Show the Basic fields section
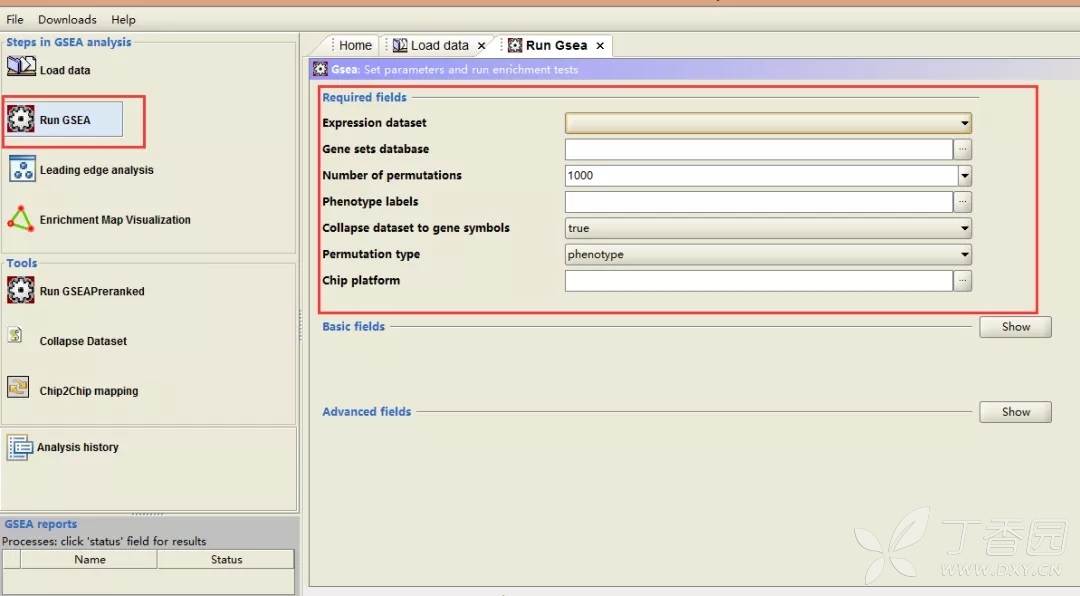The image size is (1080, 596). click(1015, 327)
